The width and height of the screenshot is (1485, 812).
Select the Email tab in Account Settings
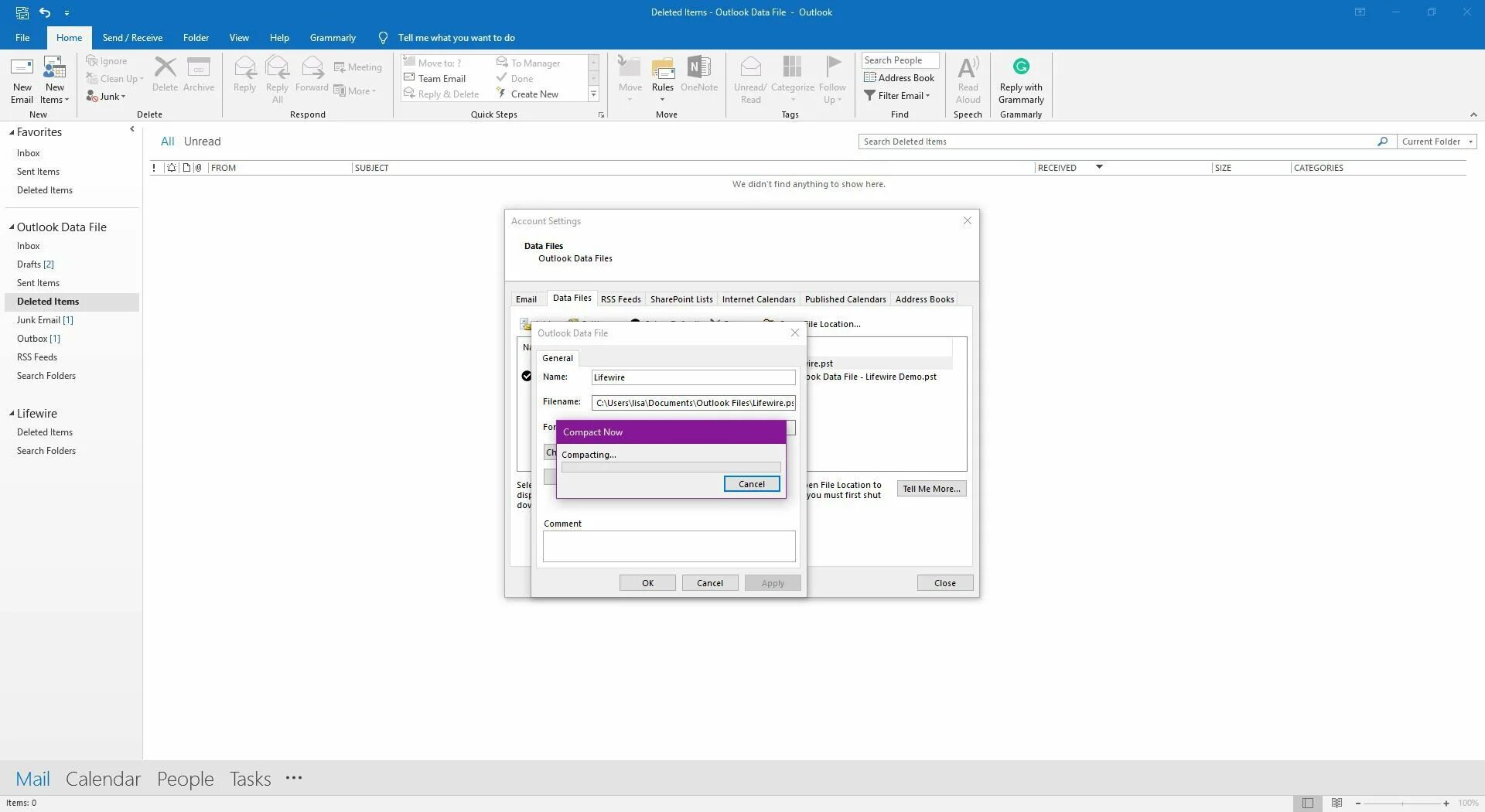(526, 299)
